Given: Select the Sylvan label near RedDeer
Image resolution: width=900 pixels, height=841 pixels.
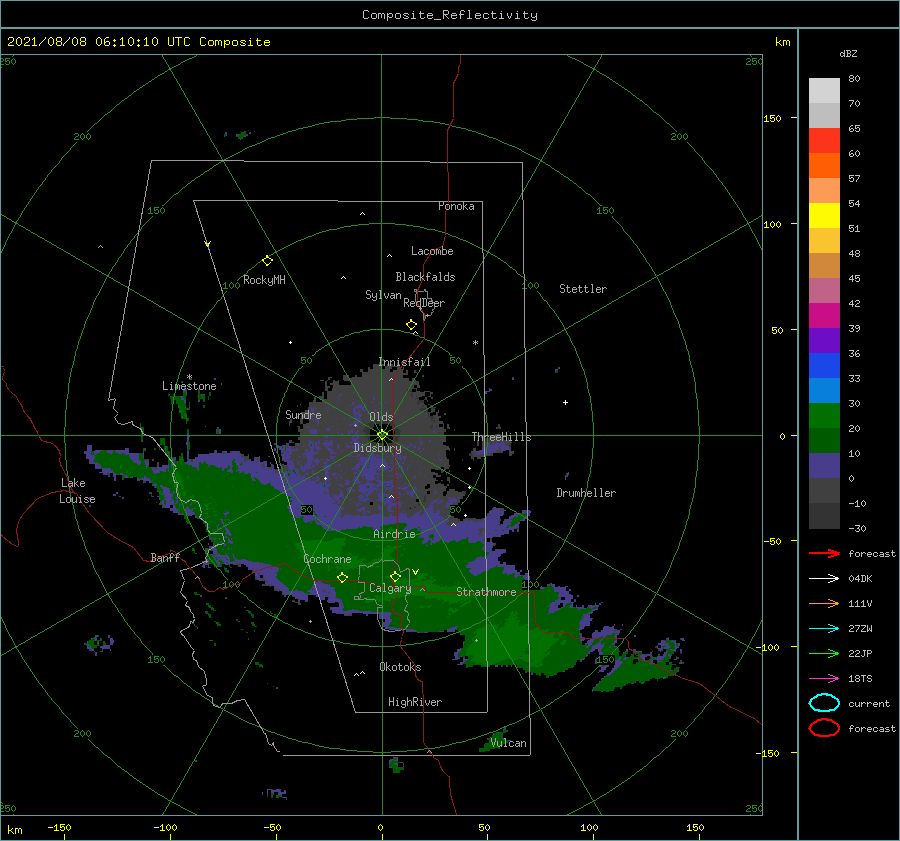Looking at the screenshot, I should [x=383, y=295].
